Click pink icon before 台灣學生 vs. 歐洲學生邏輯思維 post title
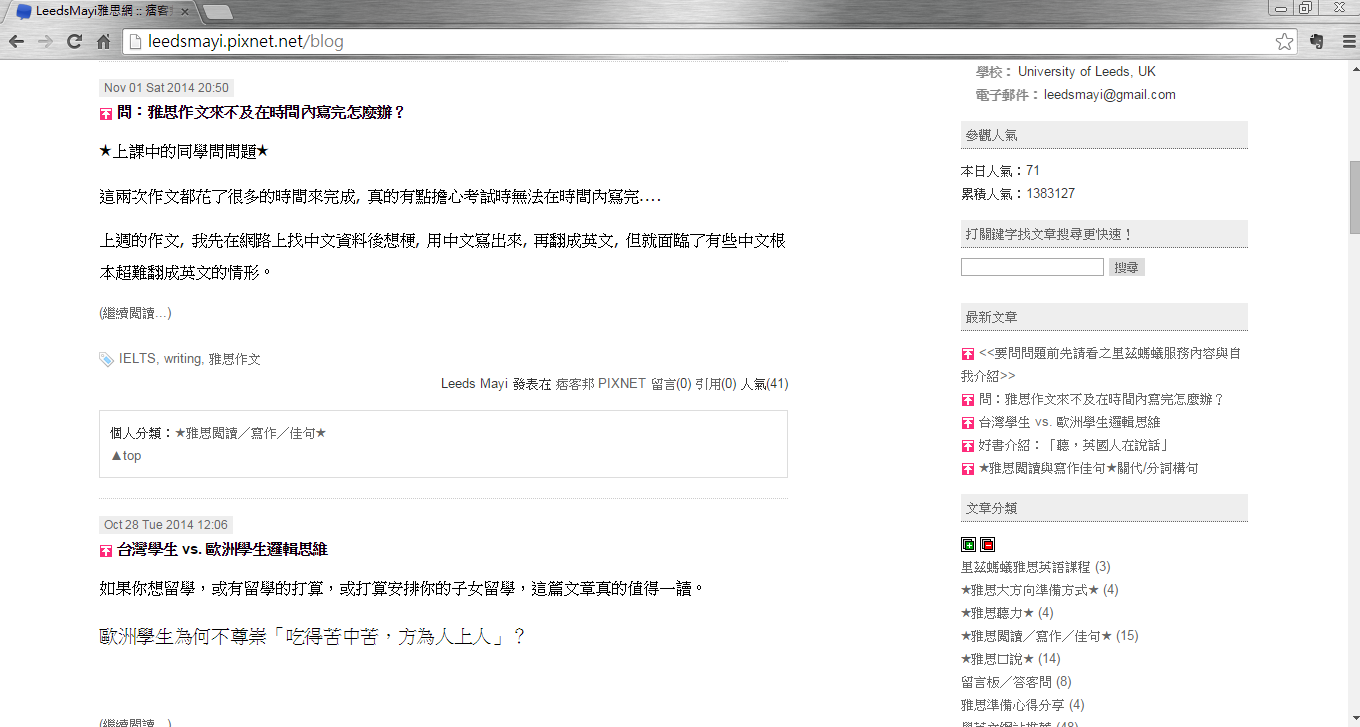The height and width of the screenshot is (727, 1360). tap(106, 550)
